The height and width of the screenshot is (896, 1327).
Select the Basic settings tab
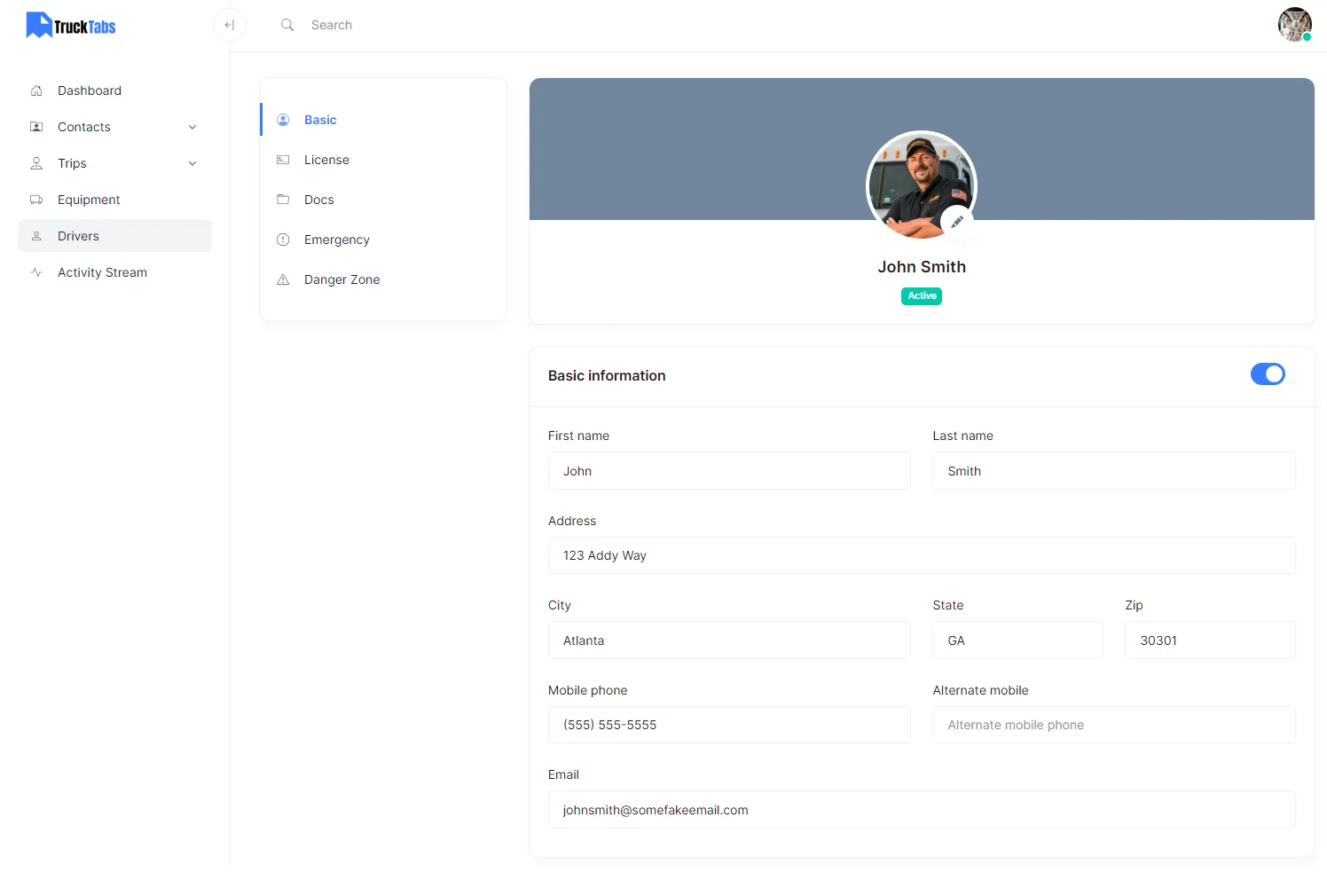pos(383,120)
